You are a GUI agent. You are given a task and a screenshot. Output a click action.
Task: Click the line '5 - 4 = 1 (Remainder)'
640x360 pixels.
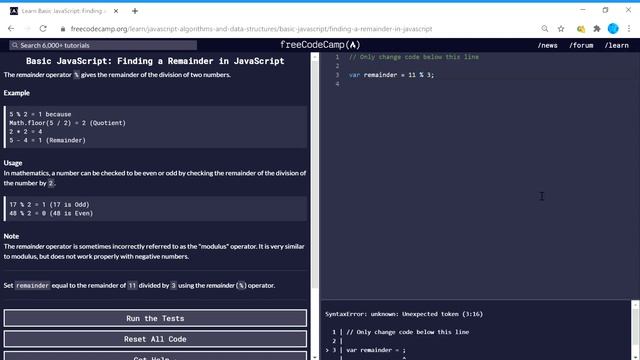[x=48, y=140]
